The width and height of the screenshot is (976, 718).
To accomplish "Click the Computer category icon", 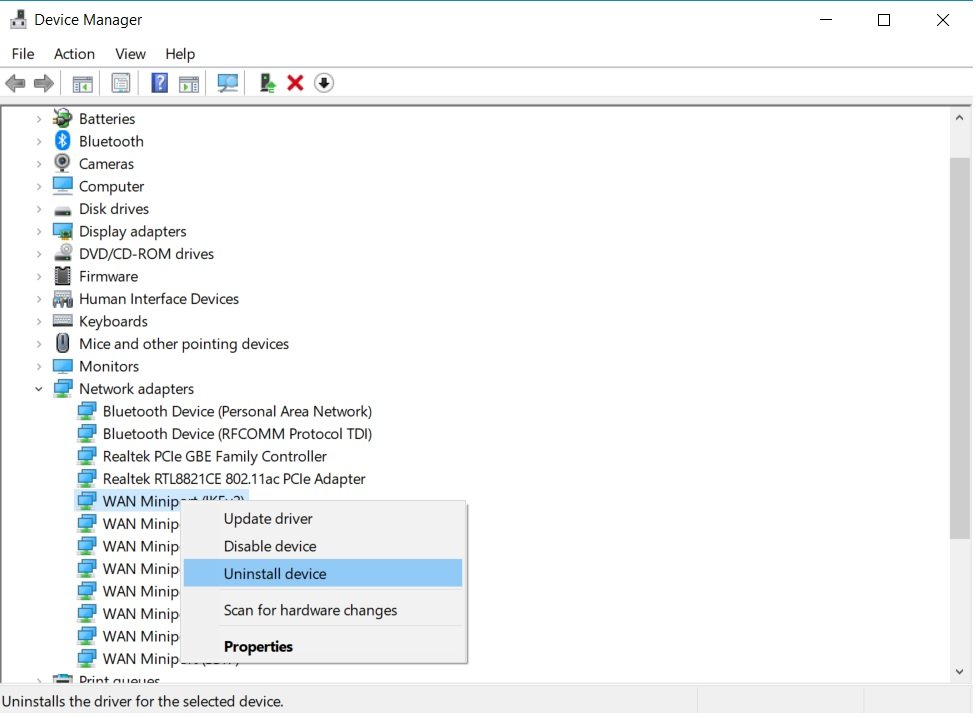I will [62, 185].
